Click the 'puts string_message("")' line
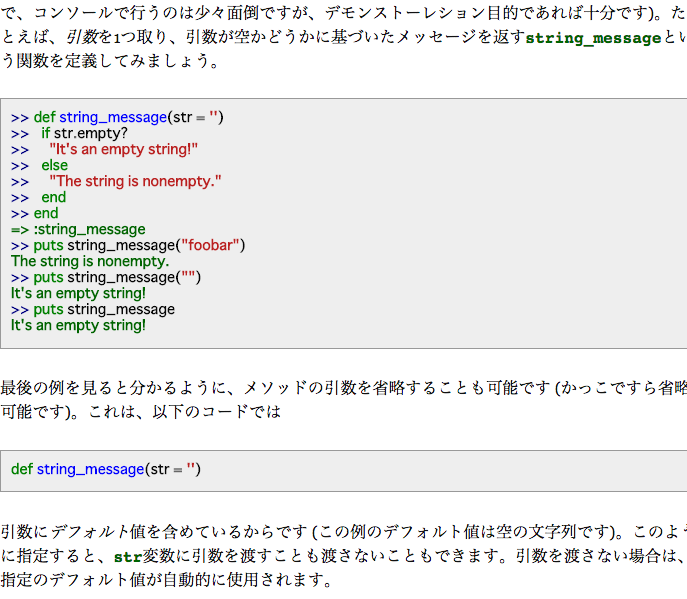The width and height of the screenshot is (687, 599). pos(106,277)
